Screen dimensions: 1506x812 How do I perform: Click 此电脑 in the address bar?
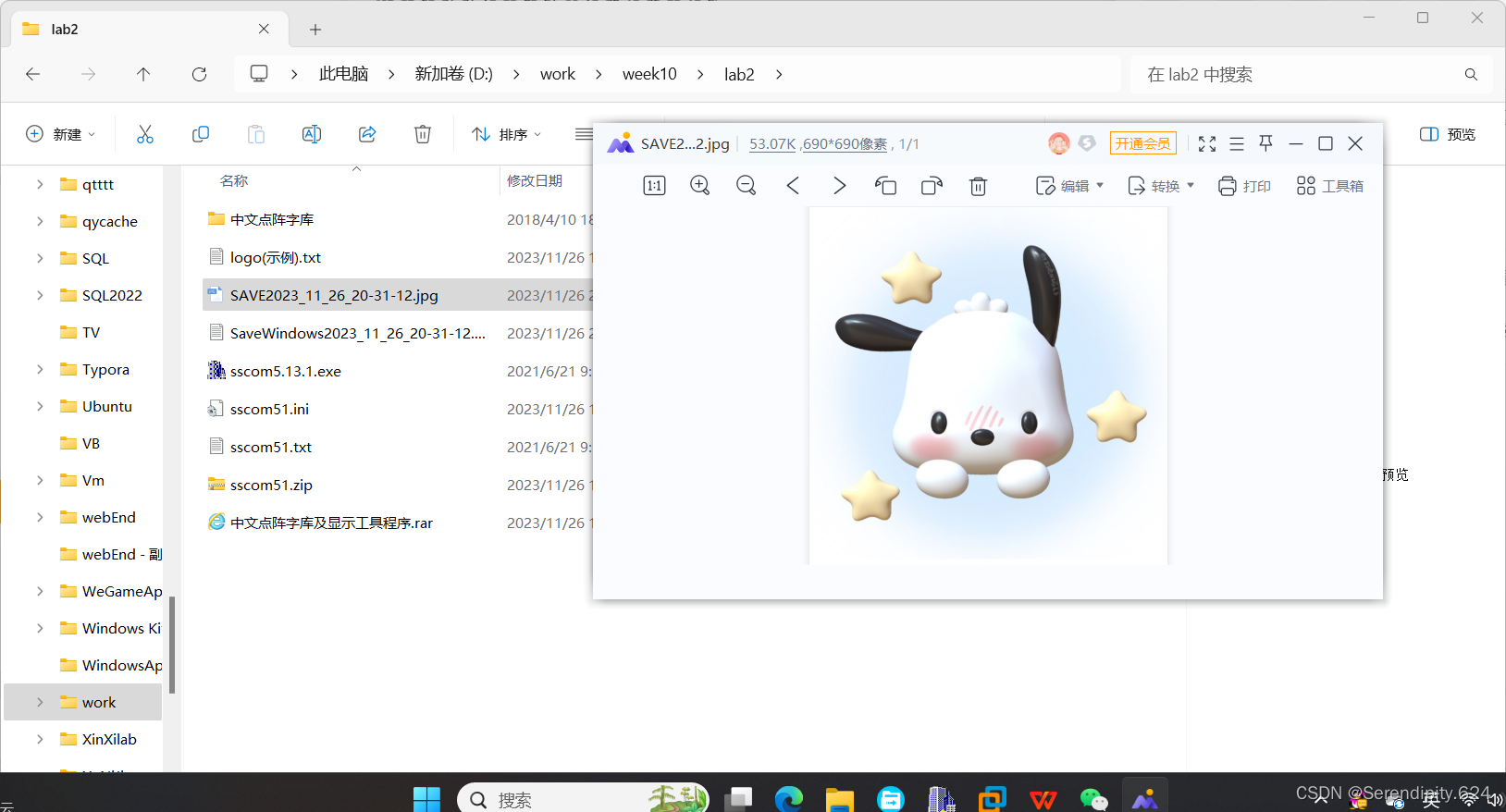(343, 74)
